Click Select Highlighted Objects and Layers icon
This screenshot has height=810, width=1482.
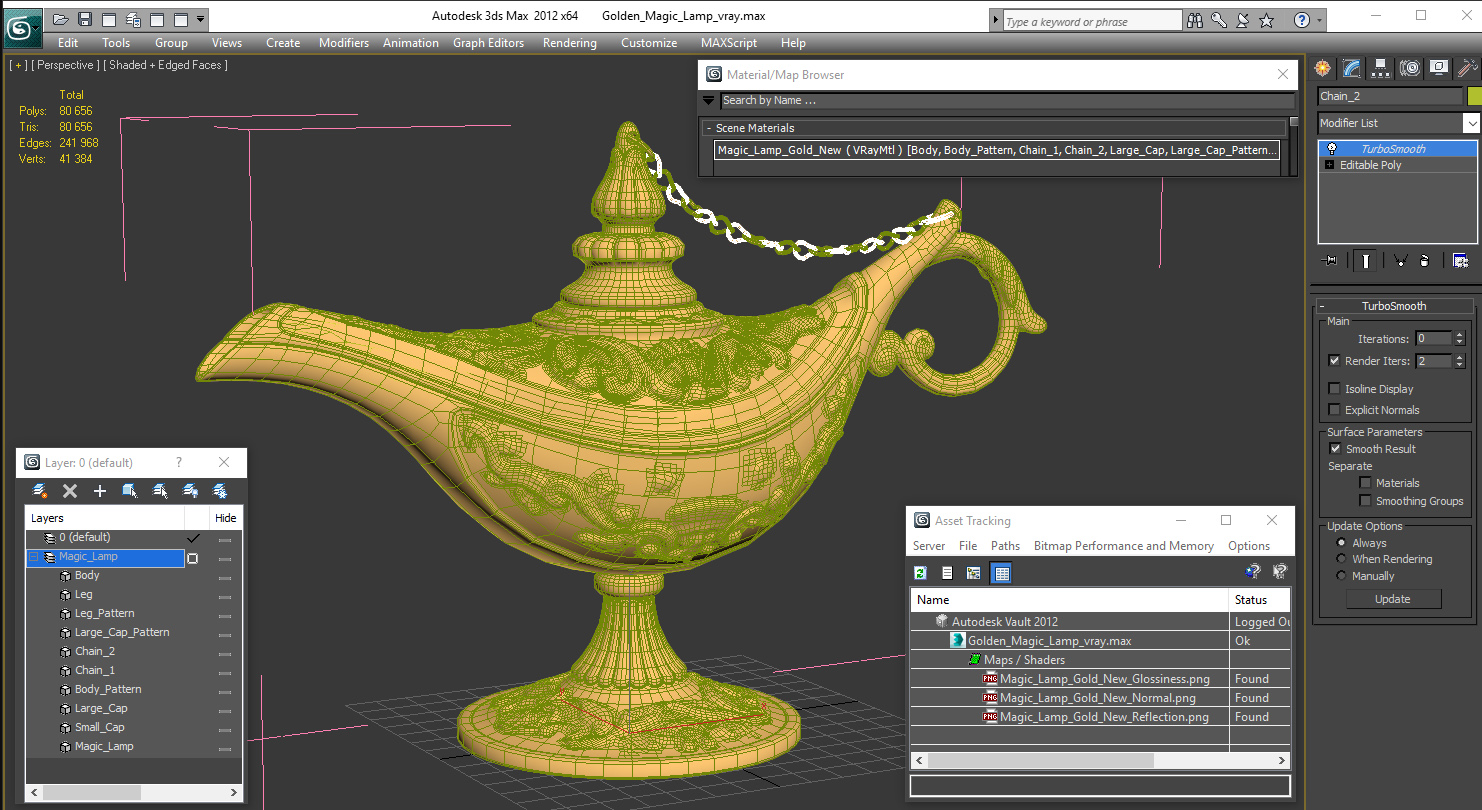pyautogui.click(x=130, y=491)
